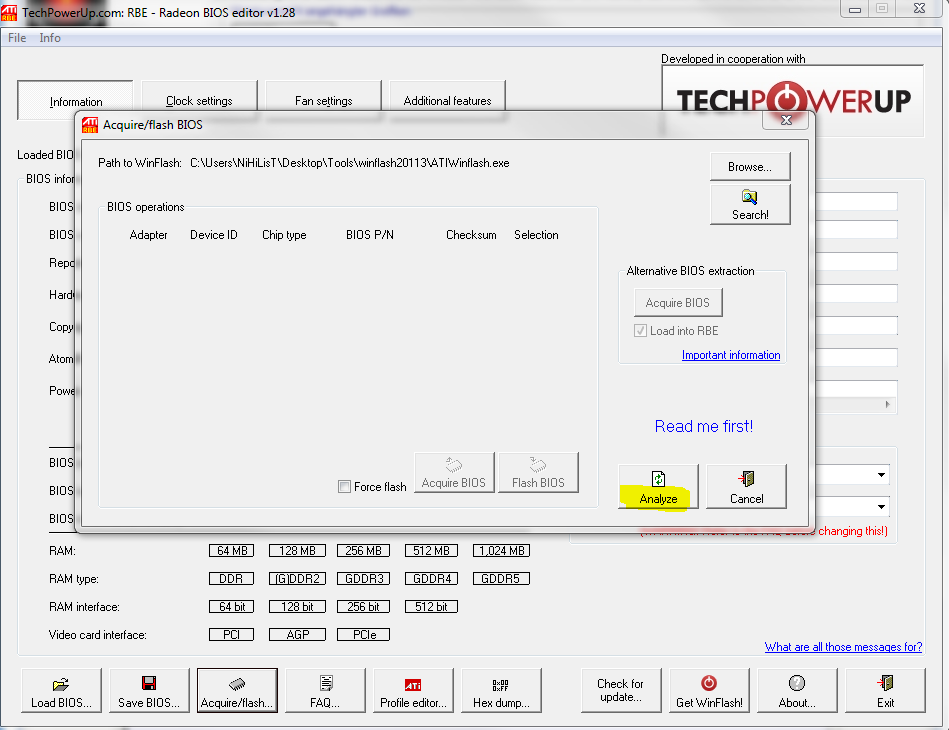Click the Exit door icon button
This screenshot has width=949, height=730.
point(885,691)
